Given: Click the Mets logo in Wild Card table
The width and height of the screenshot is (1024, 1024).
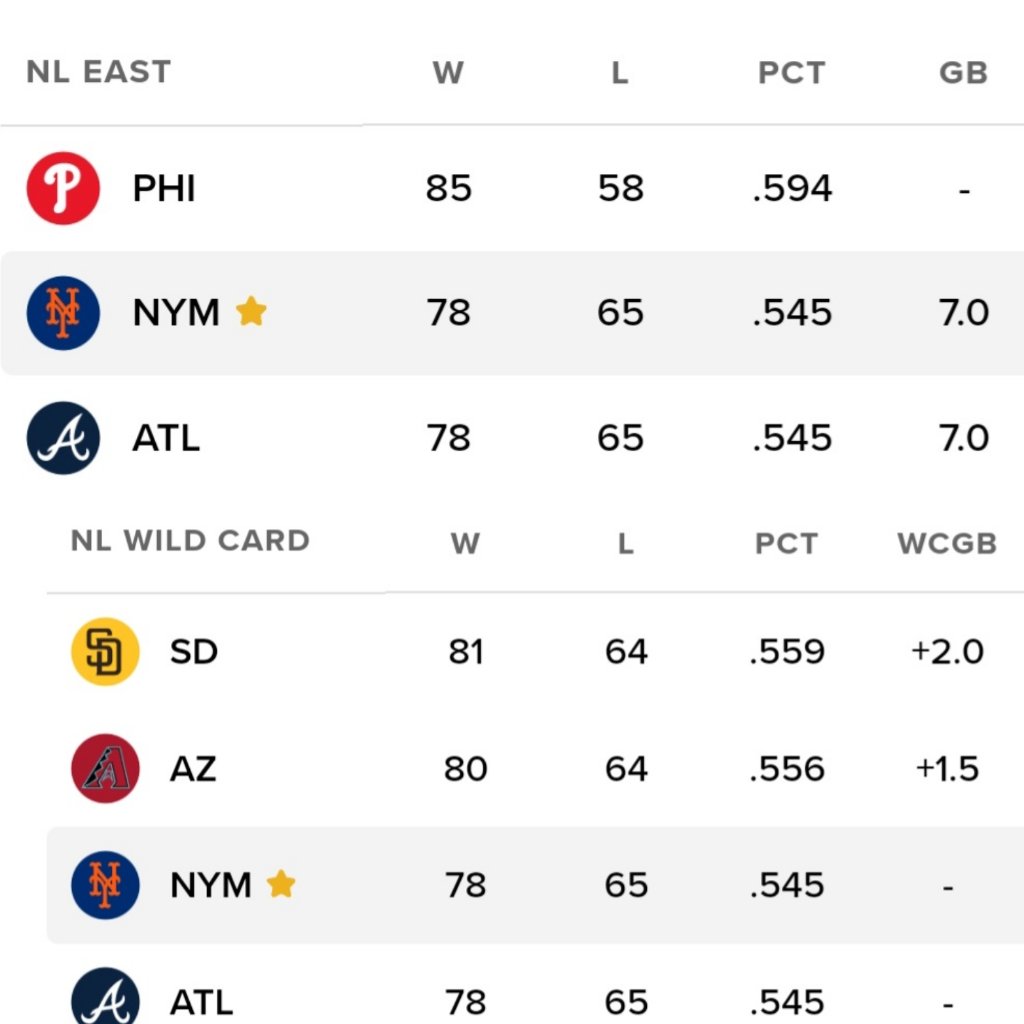Looking at the screenshot, I should point(105,885).
